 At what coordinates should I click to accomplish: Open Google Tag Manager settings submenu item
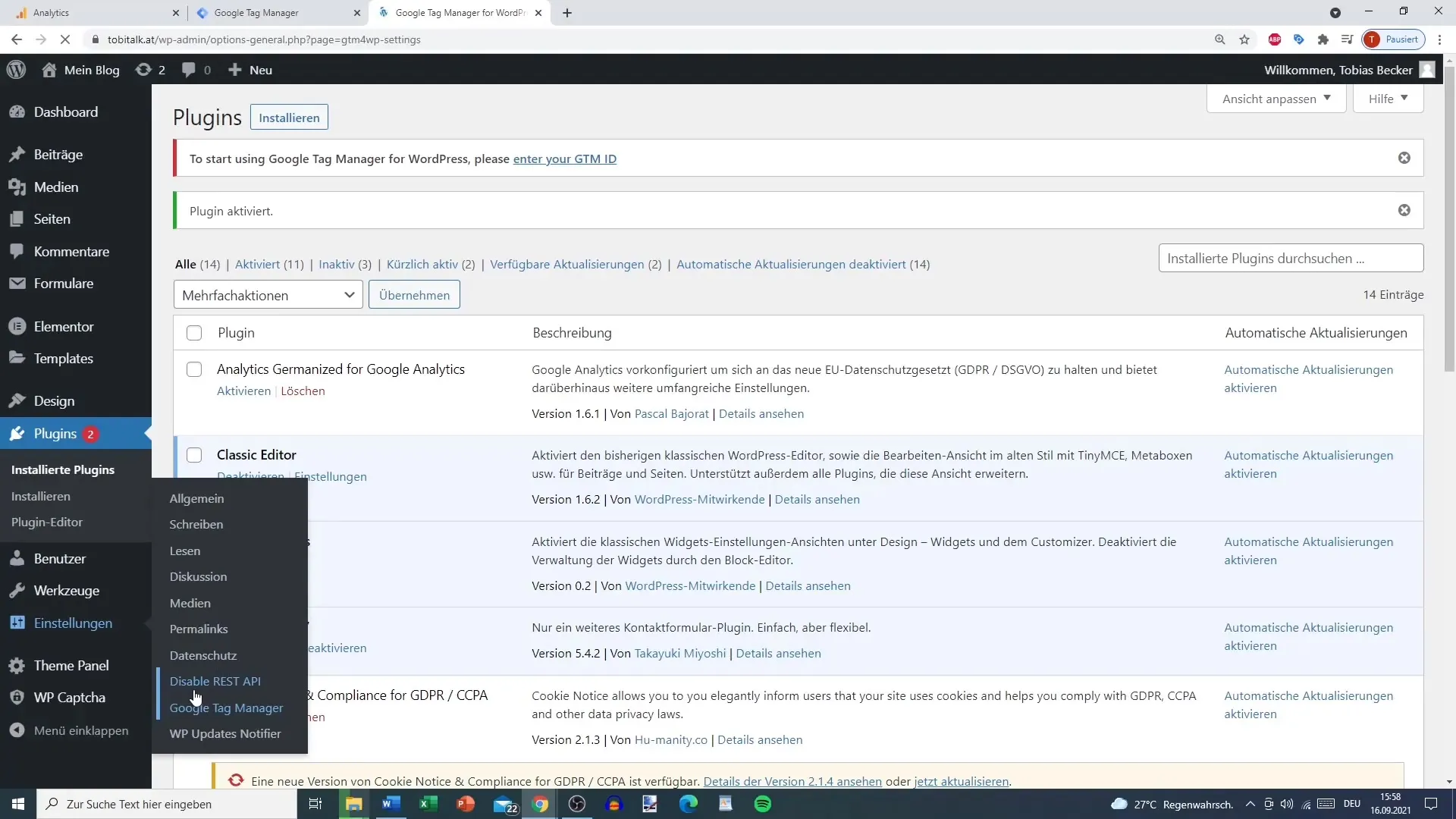[x=227, y=708]
